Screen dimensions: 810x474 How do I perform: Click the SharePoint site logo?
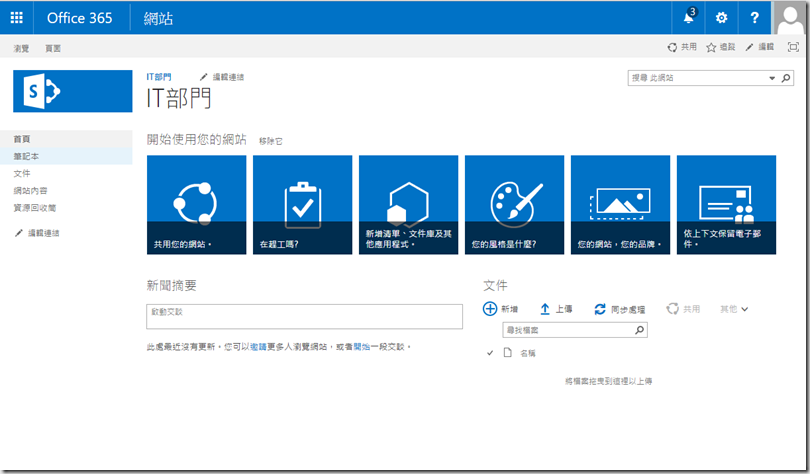[72, 92]
